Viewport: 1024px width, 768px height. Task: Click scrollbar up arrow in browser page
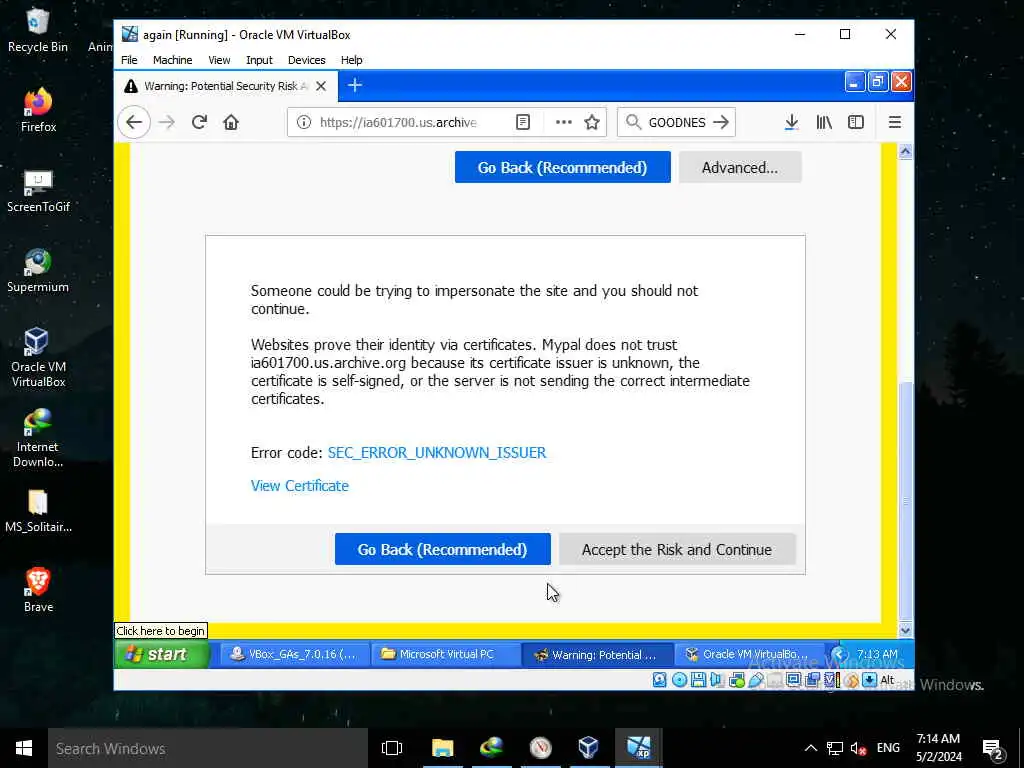(905, 152)
